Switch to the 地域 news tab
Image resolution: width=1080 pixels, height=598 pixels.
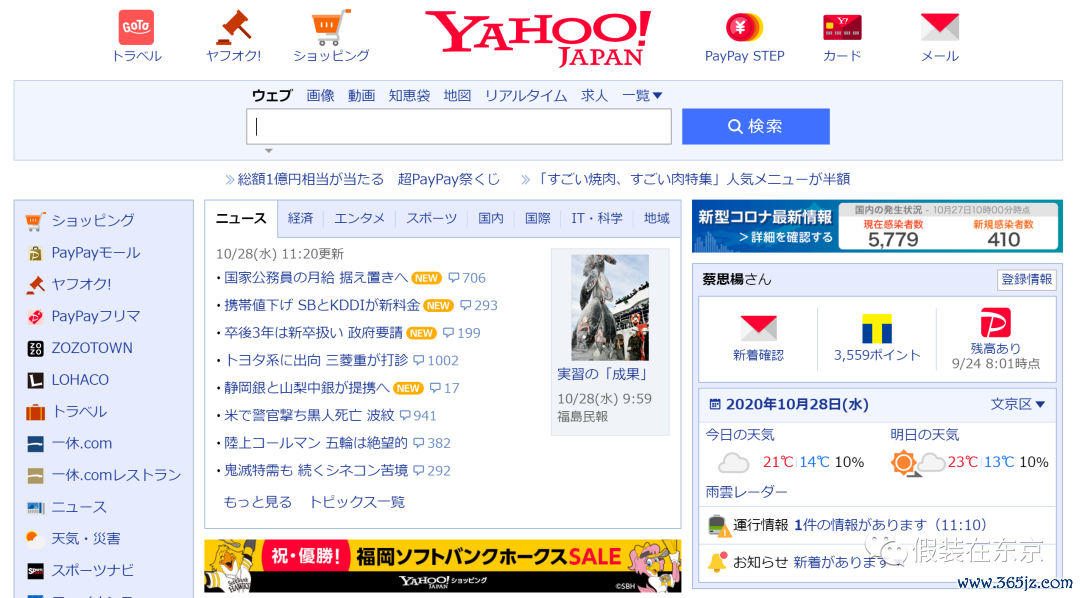pyautogui.click(x=656, y=218)
